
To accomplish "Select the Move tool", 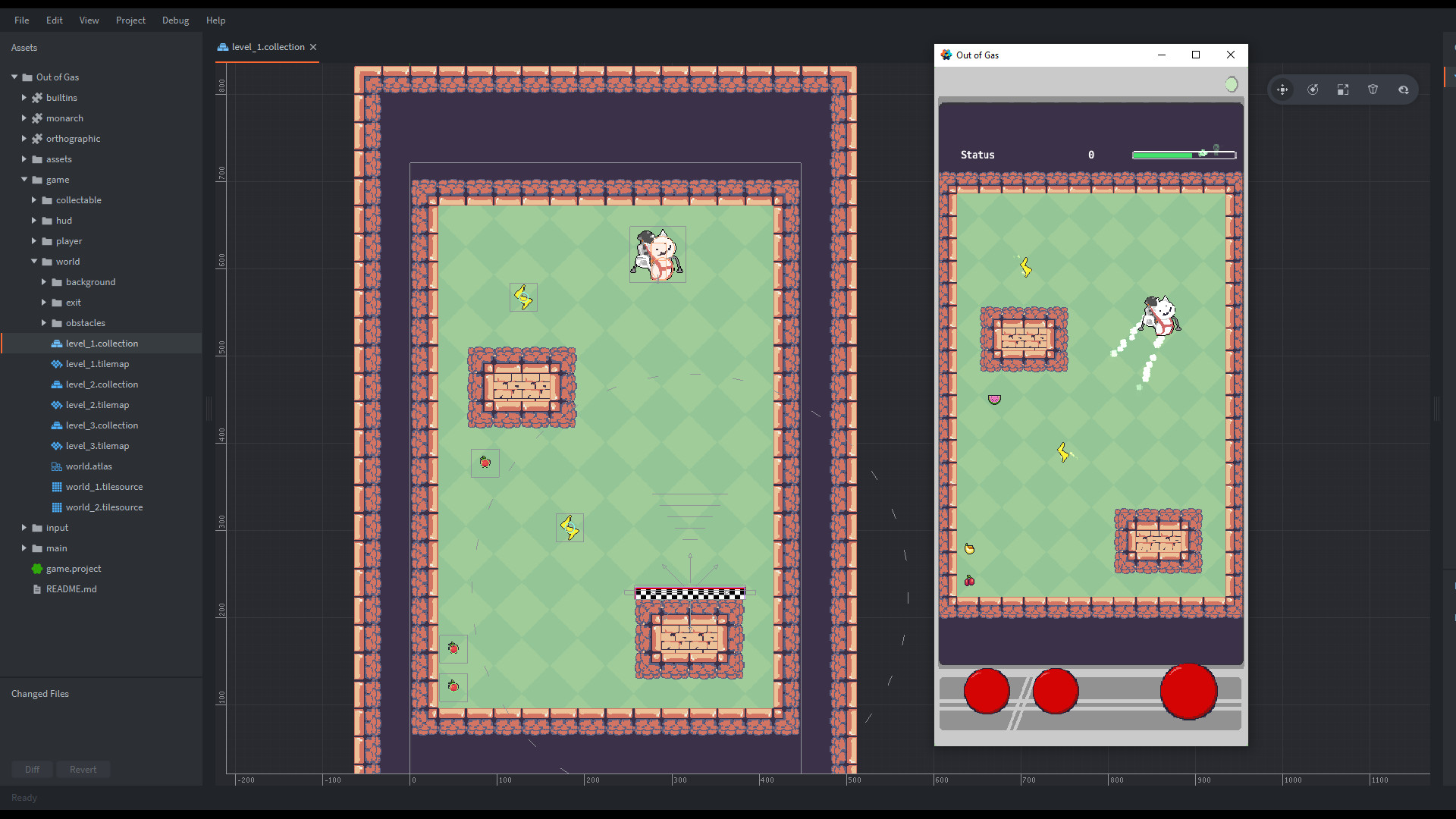I will pos(1282,89).
